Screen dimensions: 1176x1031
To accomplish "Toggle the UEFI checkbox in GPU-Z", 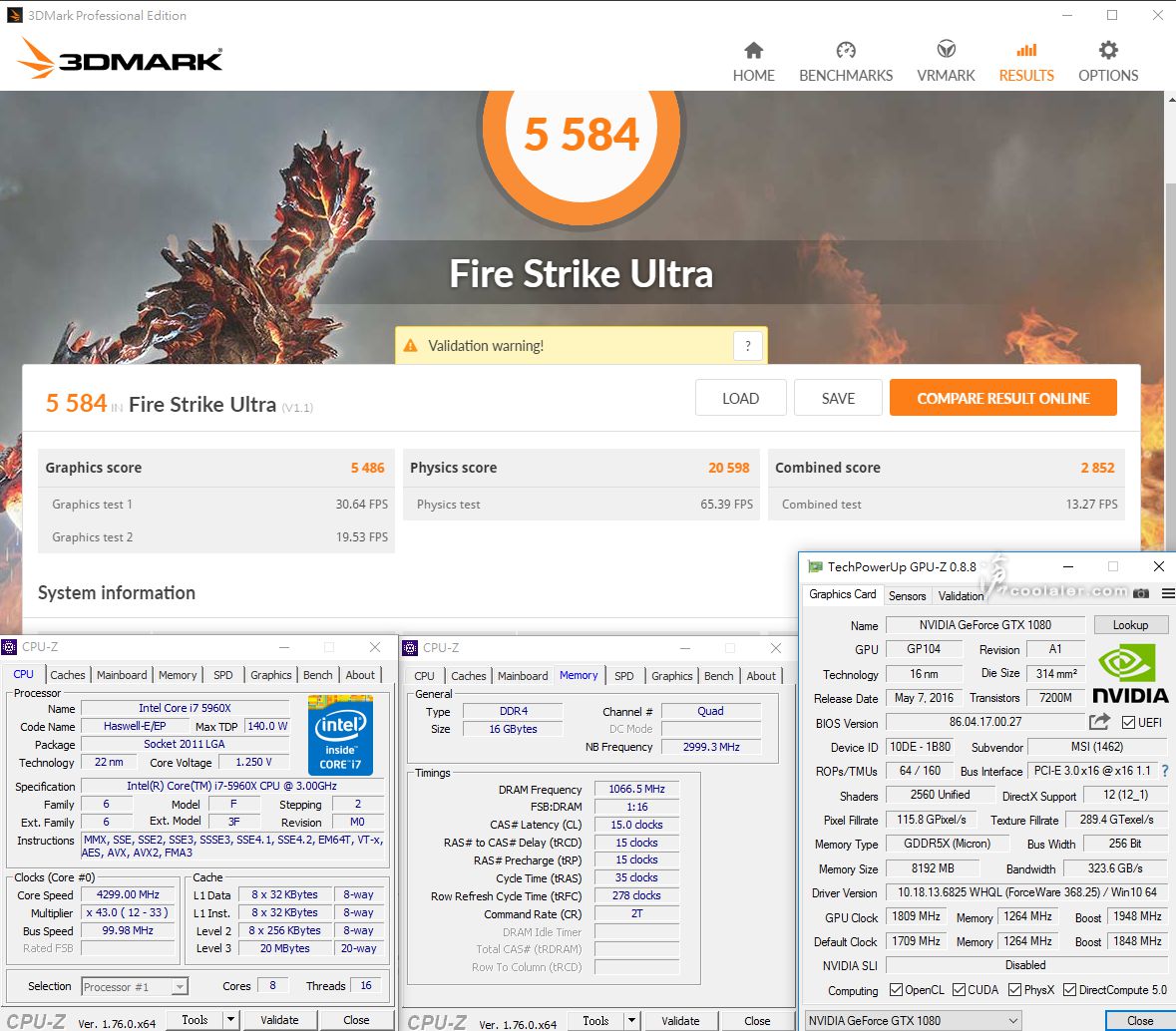I will pyautogui.click(x=1128, y=722).
